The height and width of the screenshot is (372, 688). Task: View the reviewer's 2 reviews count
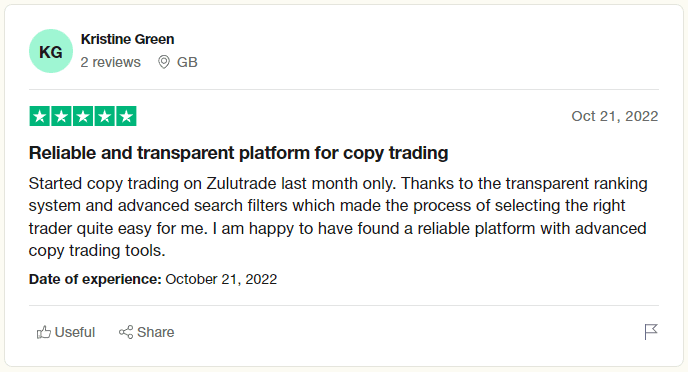[111, 62]
